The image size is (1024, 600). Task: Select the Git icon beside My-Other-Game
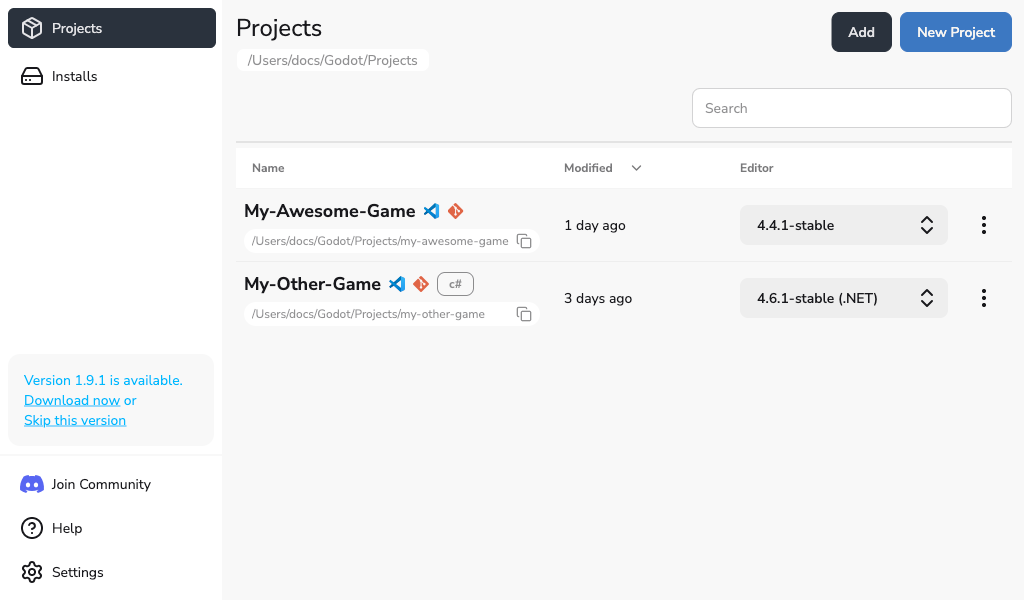coord(420,284)
